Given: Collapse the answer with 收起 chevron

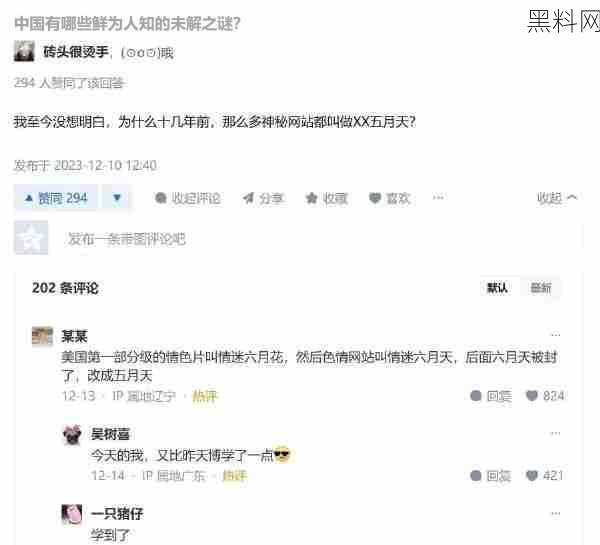Looking at the screenshot, I should point(557,198).
